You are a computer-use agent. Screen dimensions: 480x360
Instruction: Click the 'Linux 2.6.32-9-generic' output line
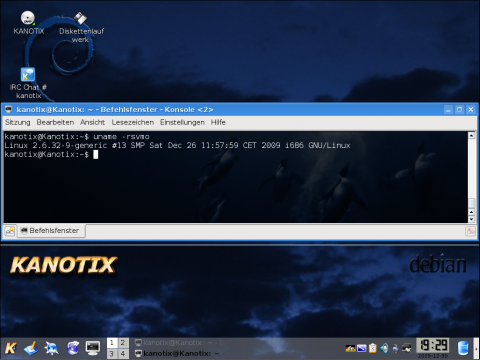(x=177, y=146)
